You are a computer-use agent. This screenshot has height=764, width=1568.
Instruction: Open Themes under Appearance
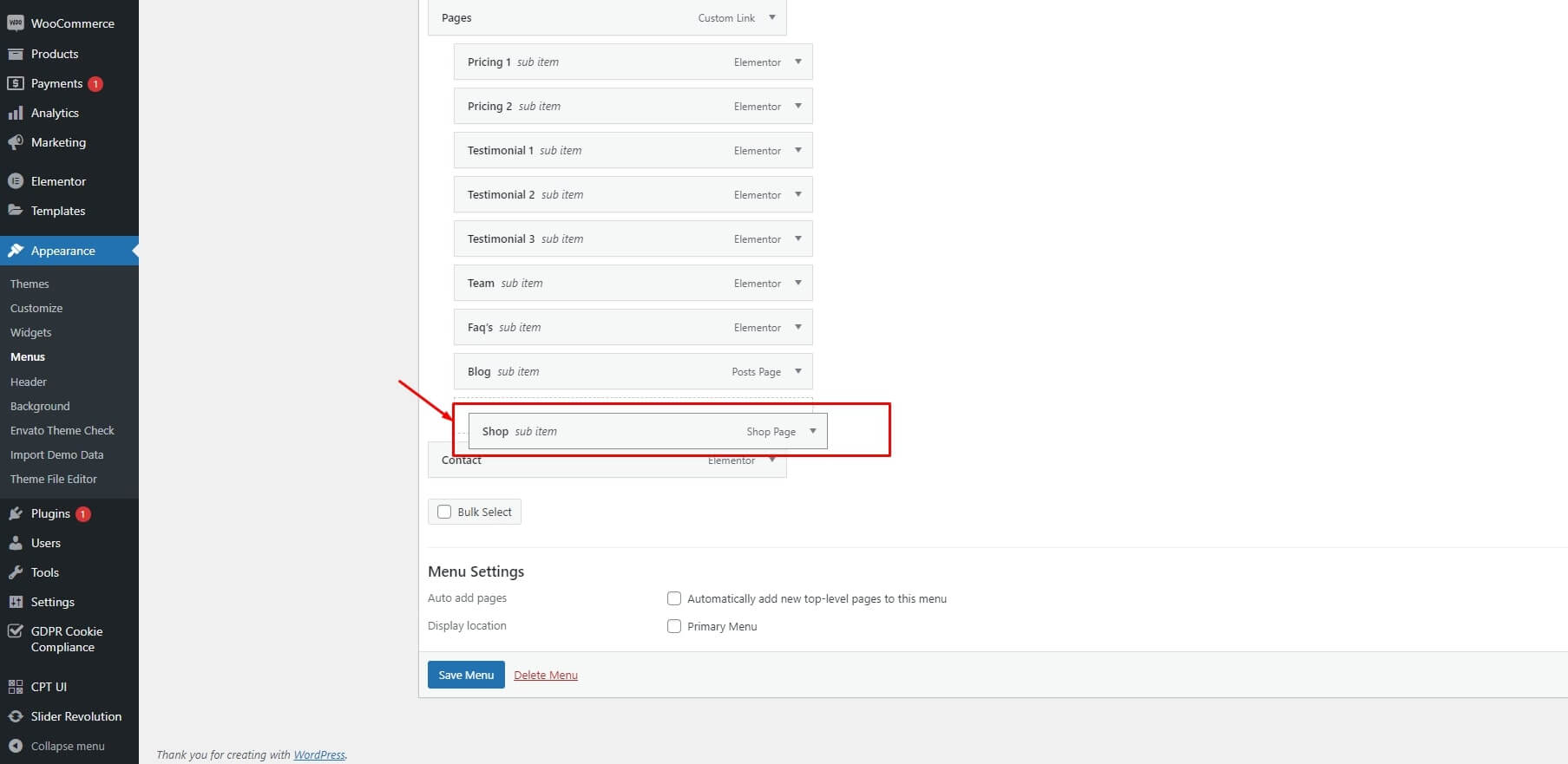[30, 284]
